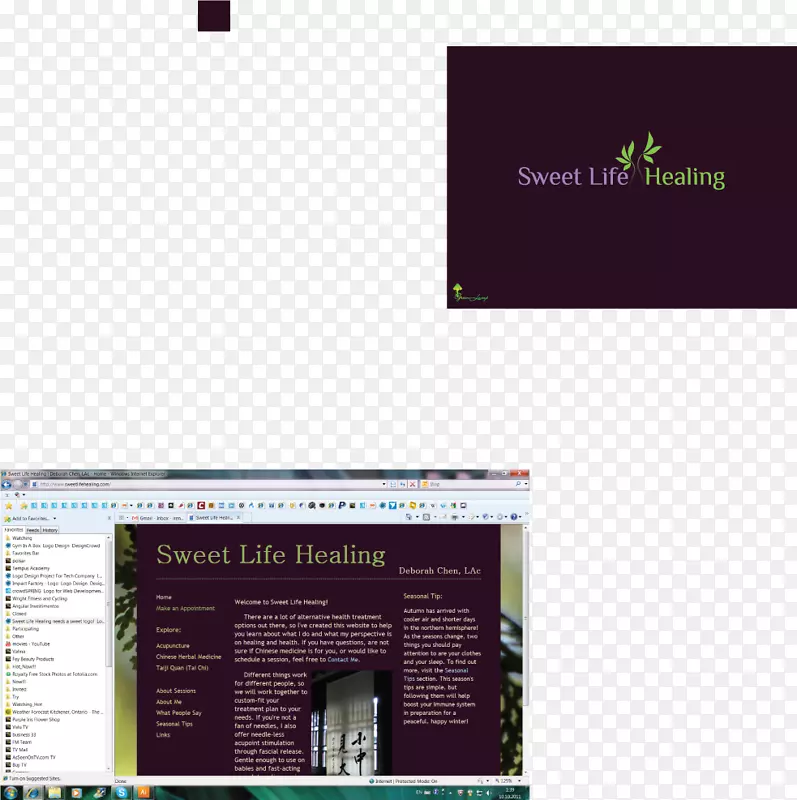Switch to the History tab in sidebar

coord(50,530)
